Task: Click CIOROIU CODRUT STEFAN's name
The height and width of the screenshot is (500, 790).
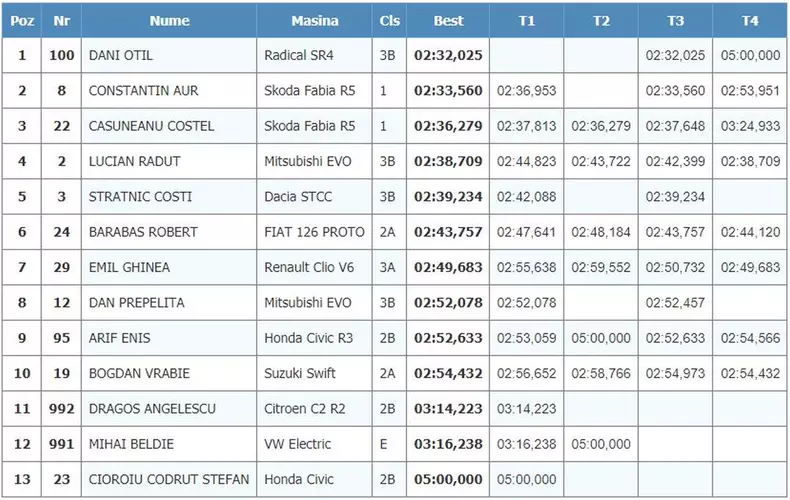Action: [x=169, y=479]
